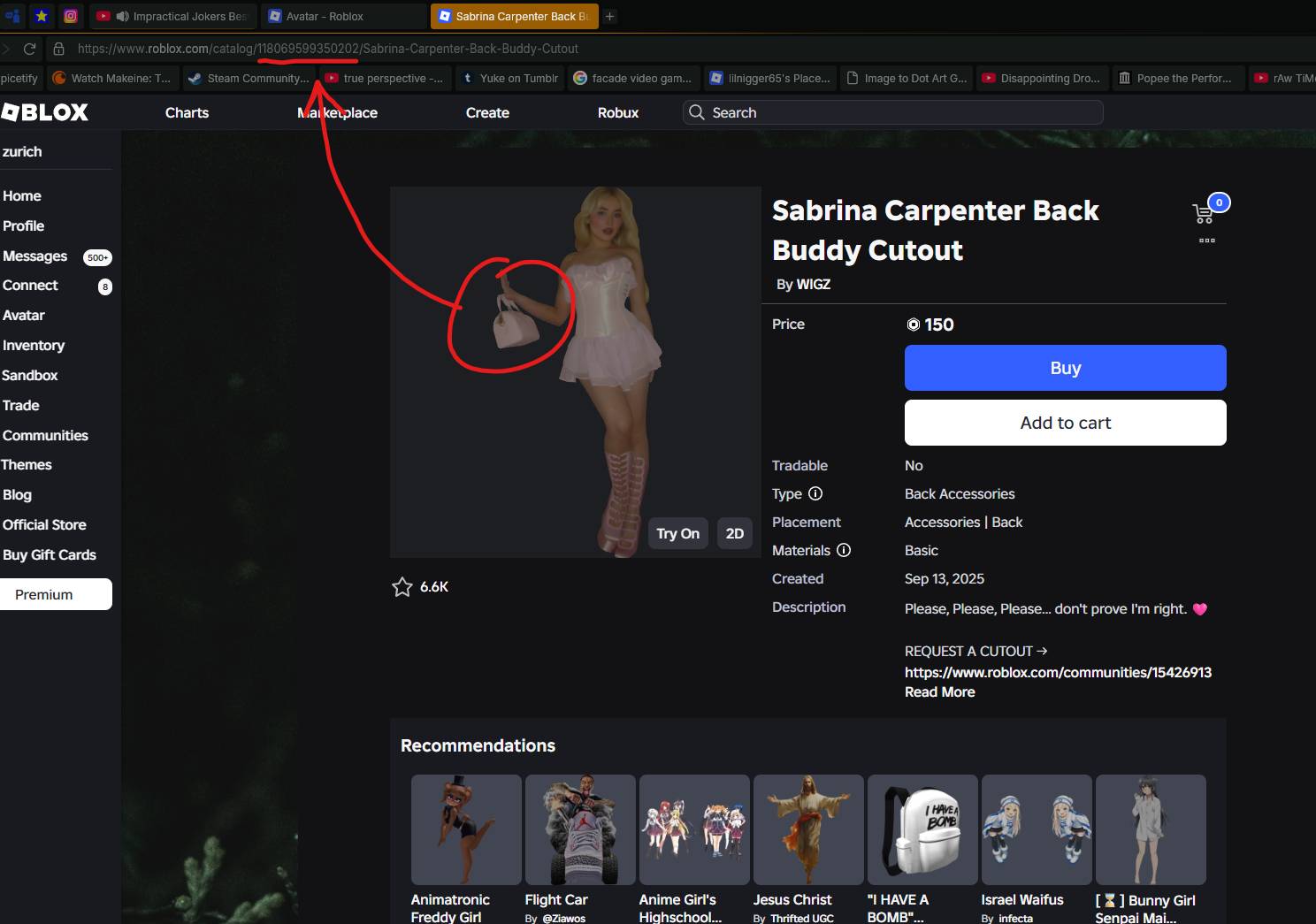The height and width of the screenshot is (924, 1316).
Task: Click the lock icon in the address bar
Action: click(x=58, y=49)
